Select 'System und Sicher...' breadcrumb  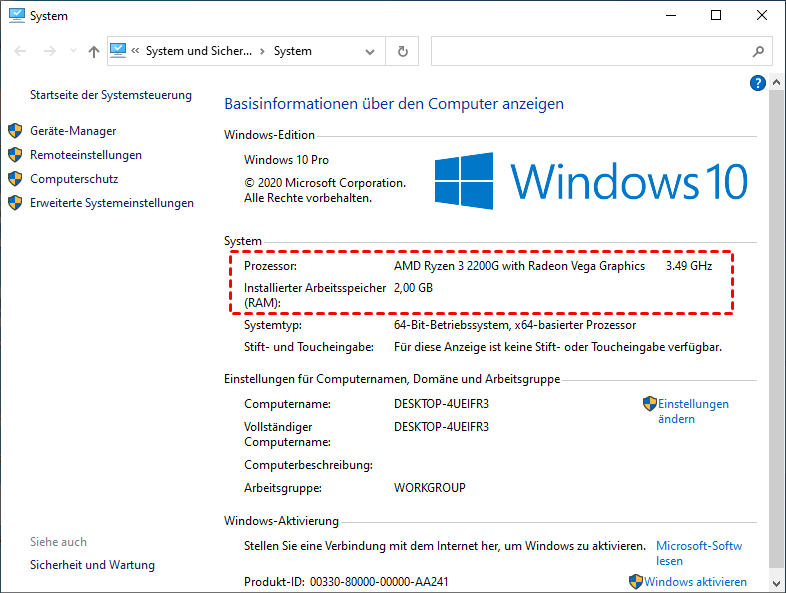pyautogui.click(x=199, y=51)
